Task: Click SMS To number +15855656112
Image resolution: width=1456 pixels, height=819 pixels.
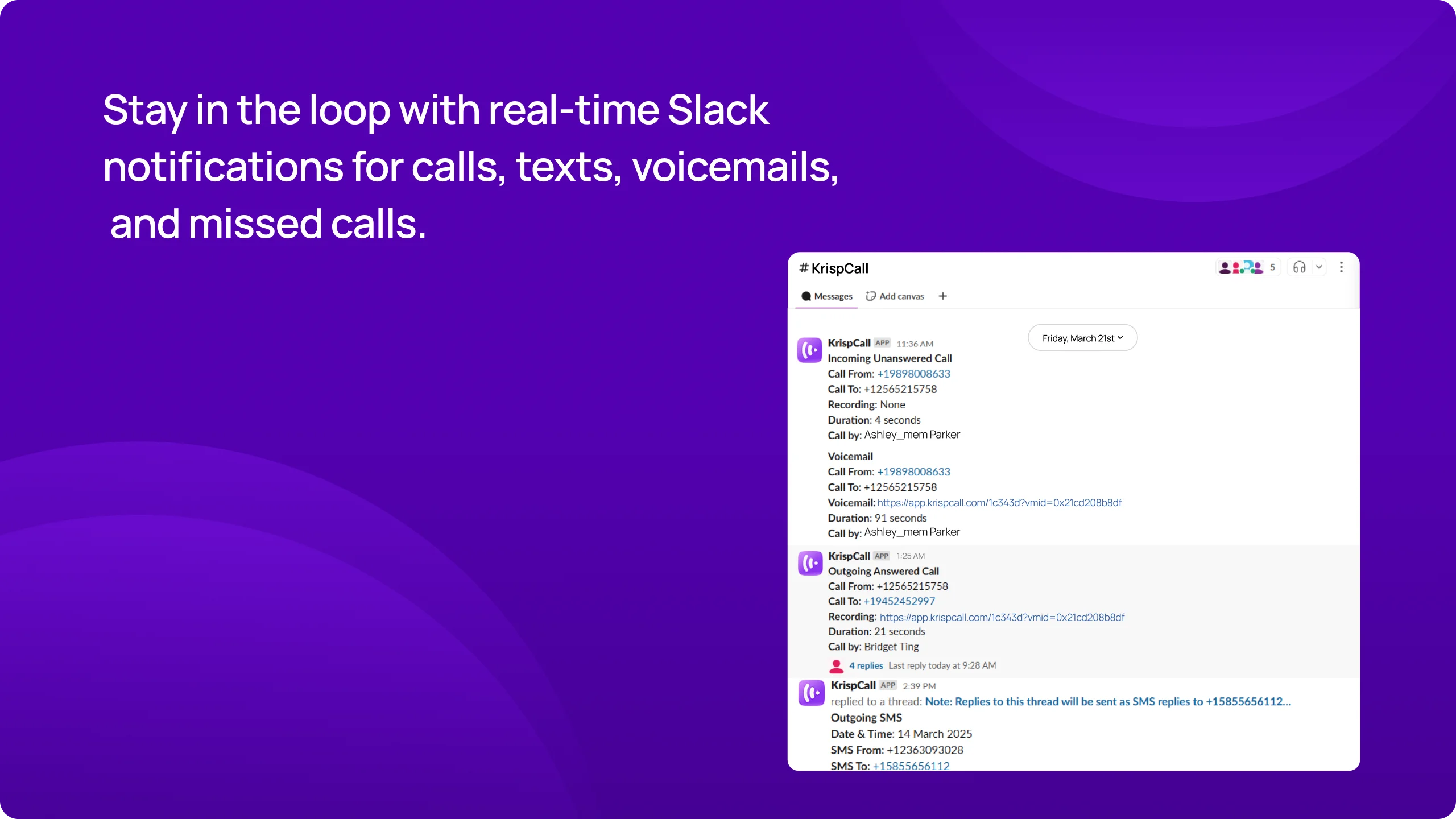Action: [x=911, y=766]
